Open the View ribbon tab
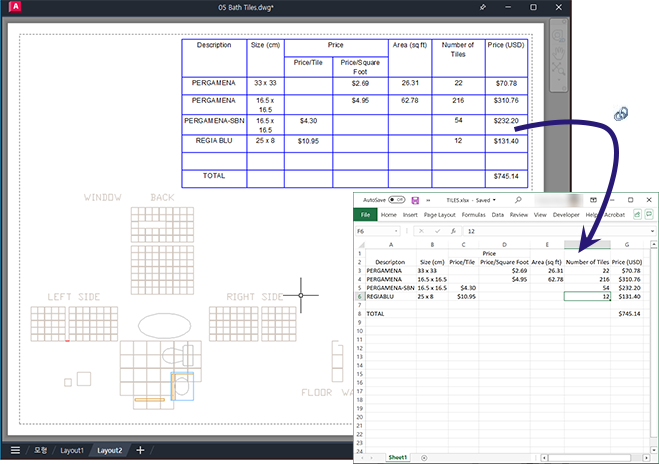This screenshot has height=464, width=659. pos(540,215)
